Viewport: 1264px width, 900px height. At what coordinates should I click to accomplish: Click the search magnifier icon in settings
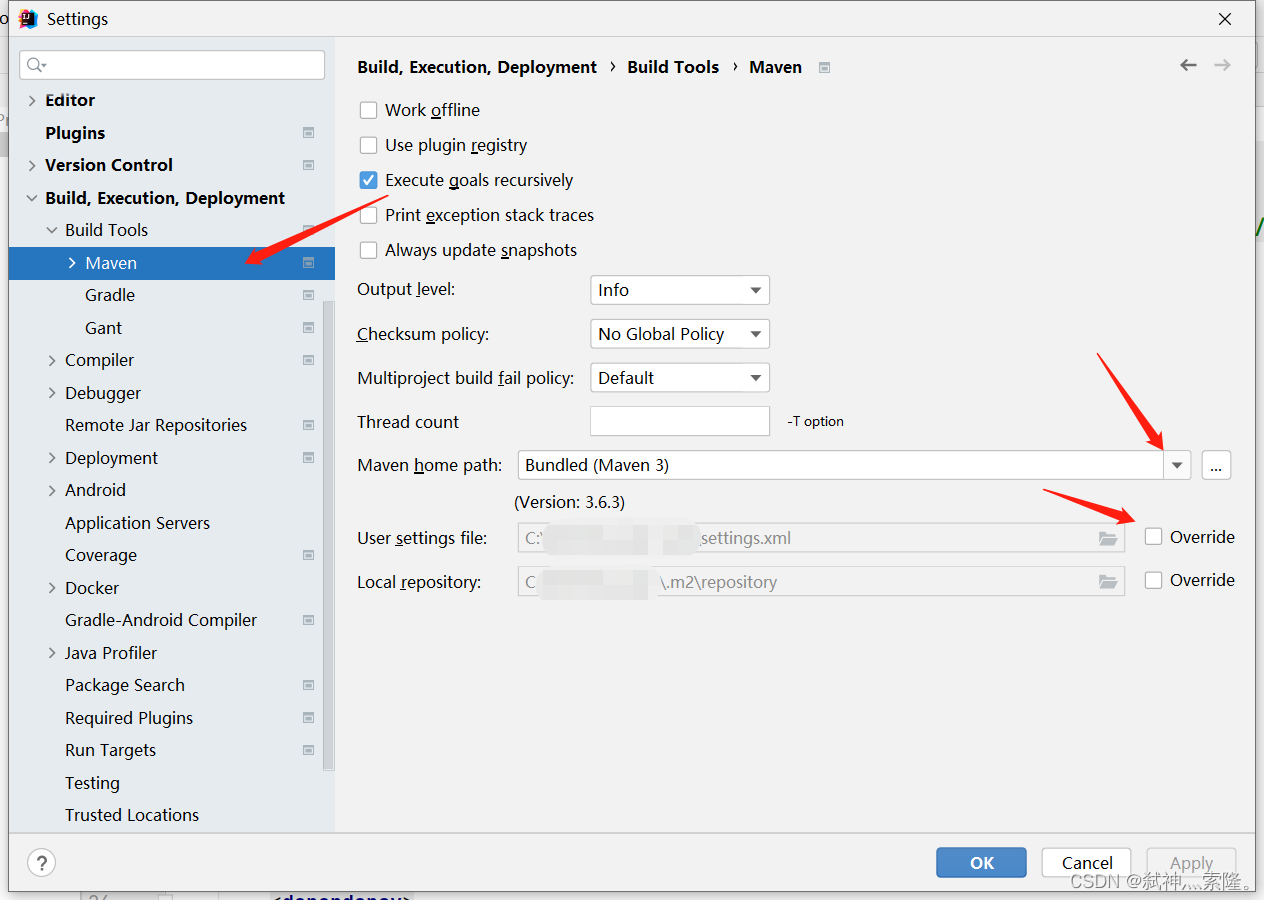coord(36,65)
